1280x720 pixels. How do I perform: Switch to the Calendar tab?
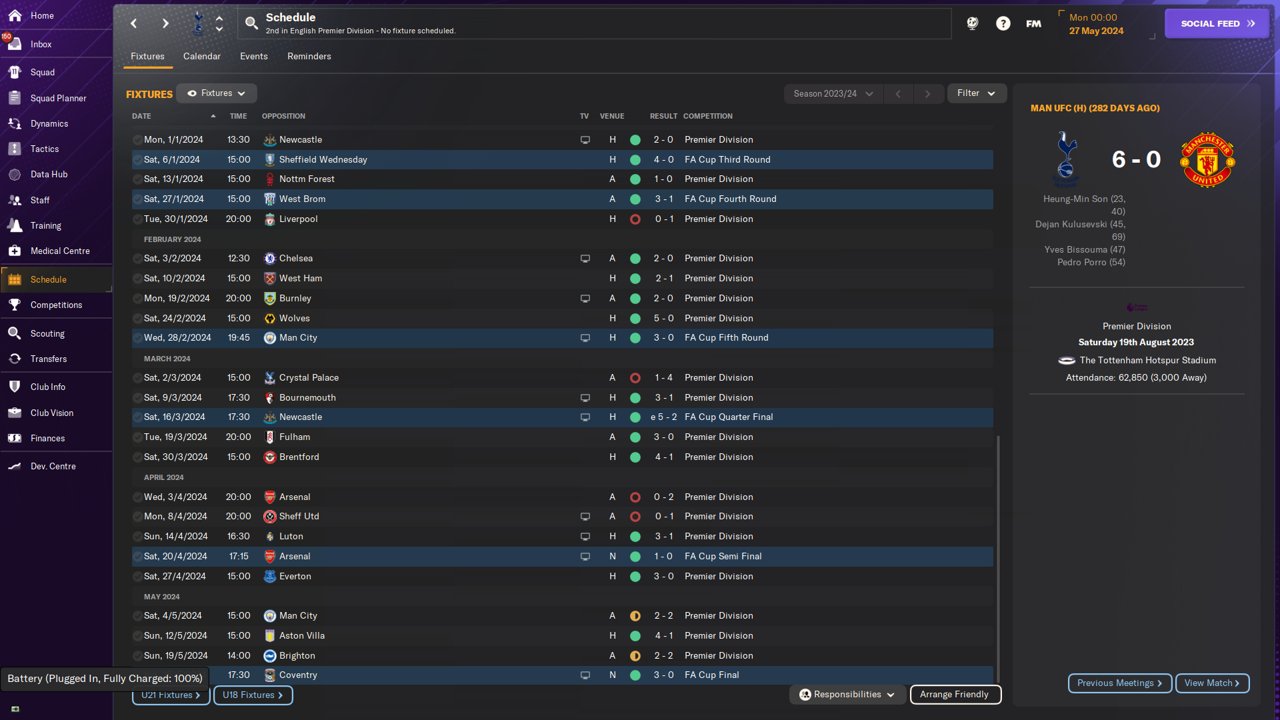coord(202,57)
